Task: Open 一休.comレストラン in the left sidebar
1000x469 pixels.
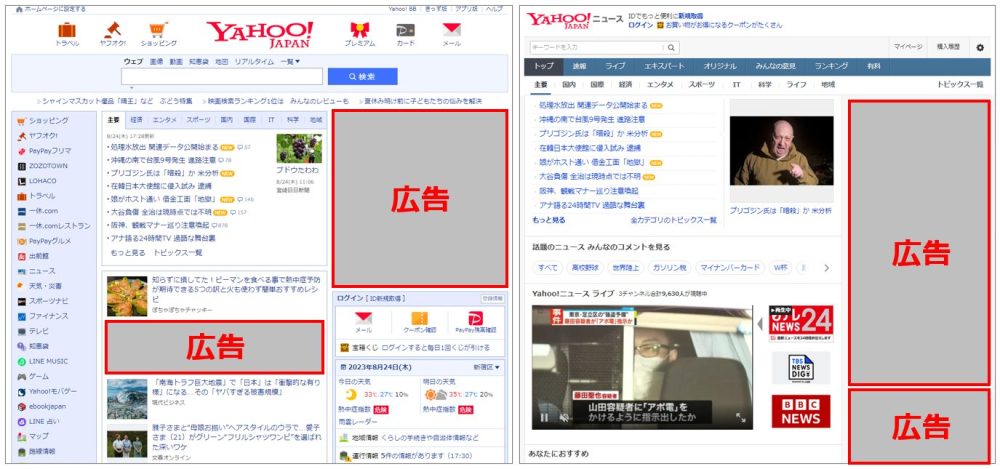Action: click(54, 226)
